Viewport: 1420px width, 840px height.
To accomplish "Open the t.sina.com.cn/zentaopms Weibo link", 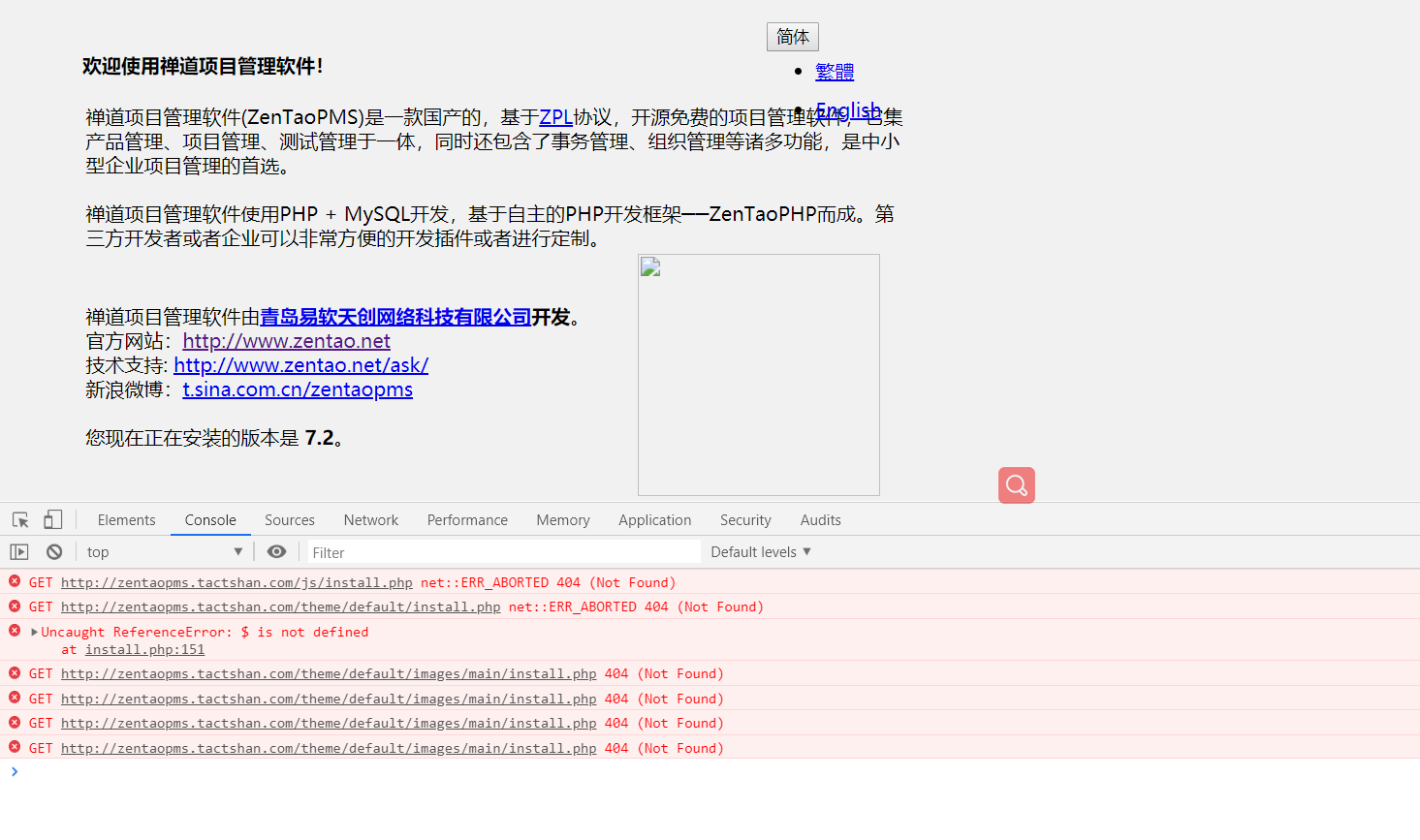I will 298,389.
